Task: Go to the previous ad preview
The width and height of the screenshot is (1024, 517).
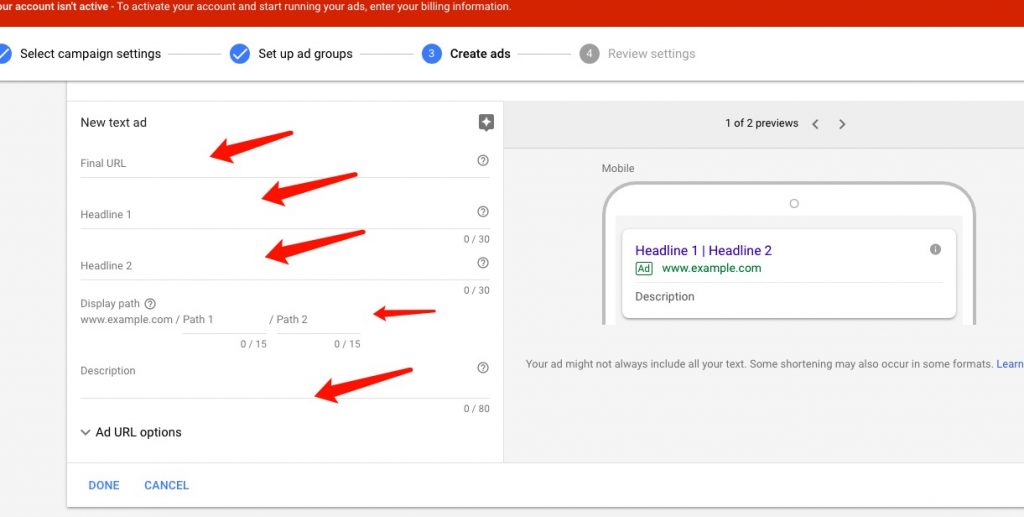Action: [x=815, y=124]
